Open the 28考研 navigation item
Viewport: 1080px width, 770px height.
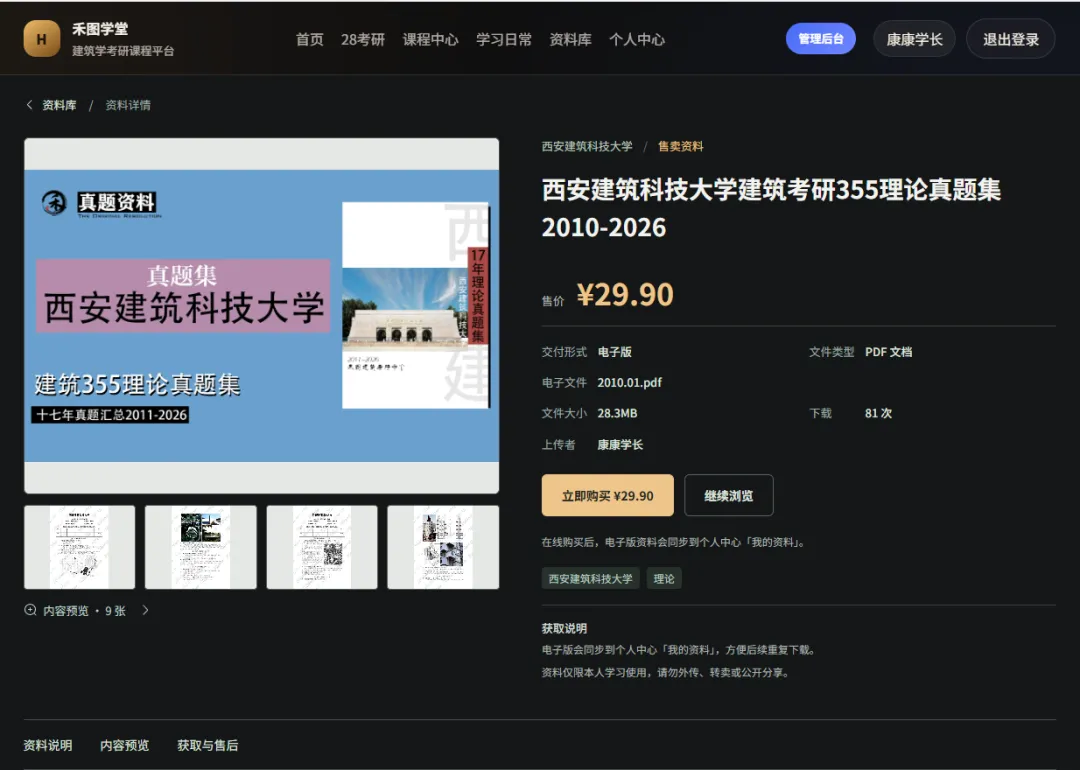[x=362, y=39]
